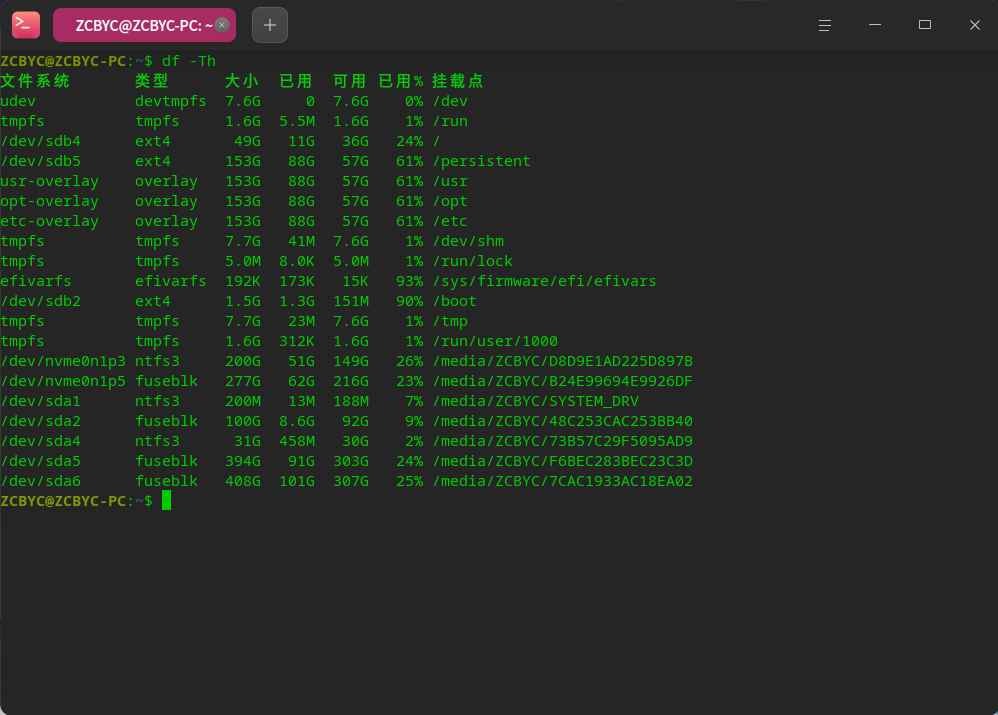The width and height of the screenshot is (998, 715).
Task: Open a new terminal tab with plus button
Action: point(270,25)
